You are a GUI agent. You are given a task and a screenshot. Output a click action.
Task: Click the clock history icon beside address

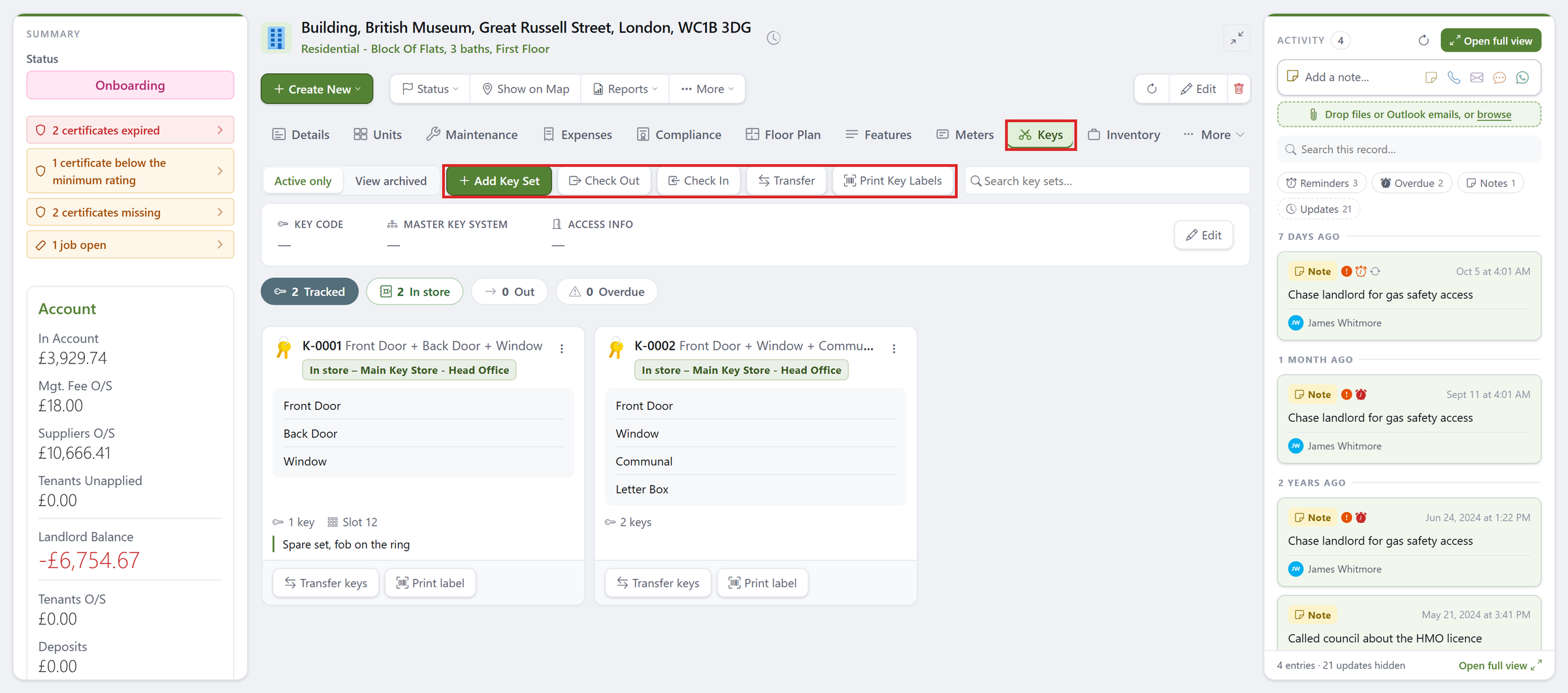click(774, 38)
